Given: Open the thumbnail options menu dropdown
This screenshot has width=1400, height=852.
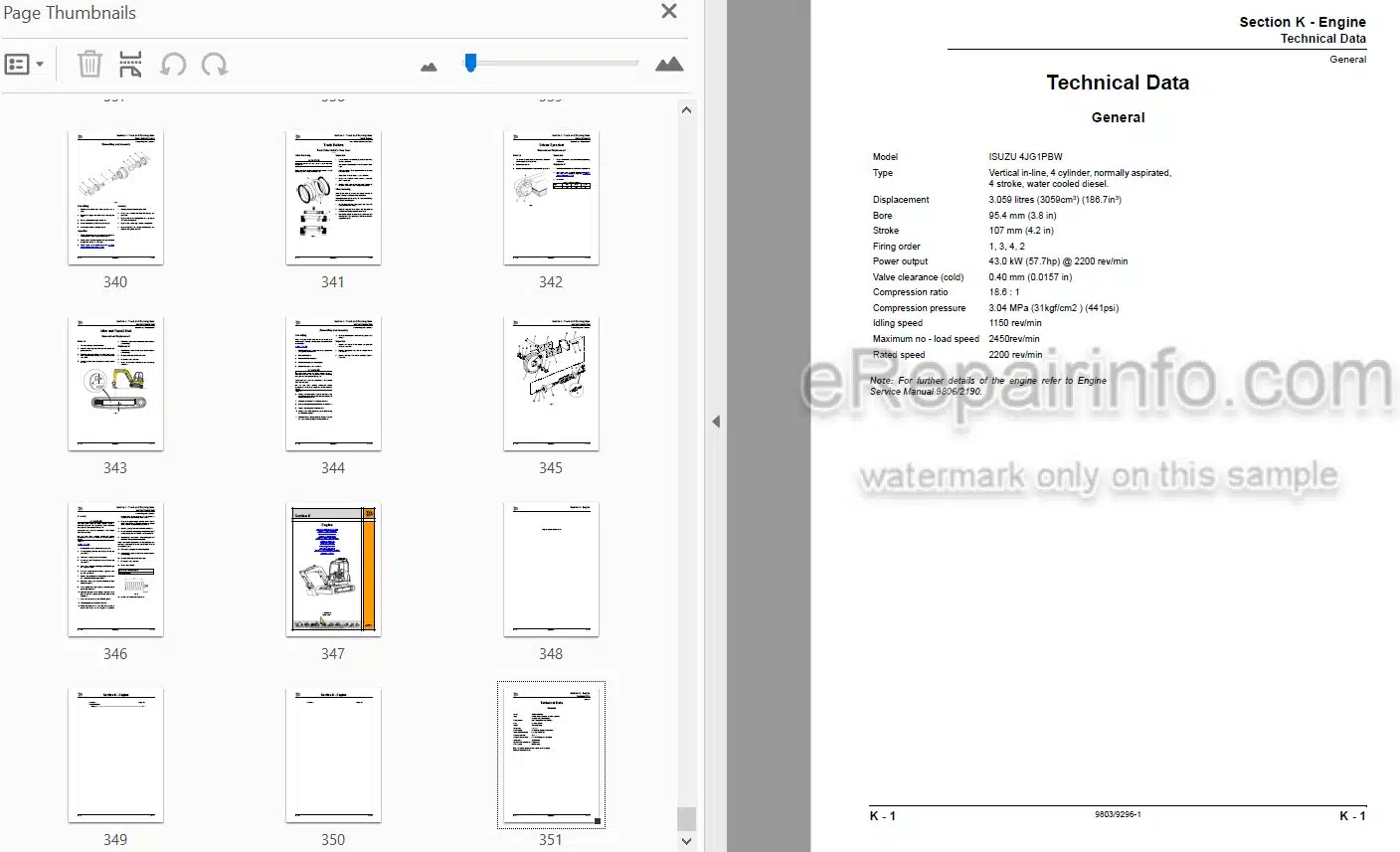Looking at the screenshot, I should pyautogui.click(x=24, y=65).
